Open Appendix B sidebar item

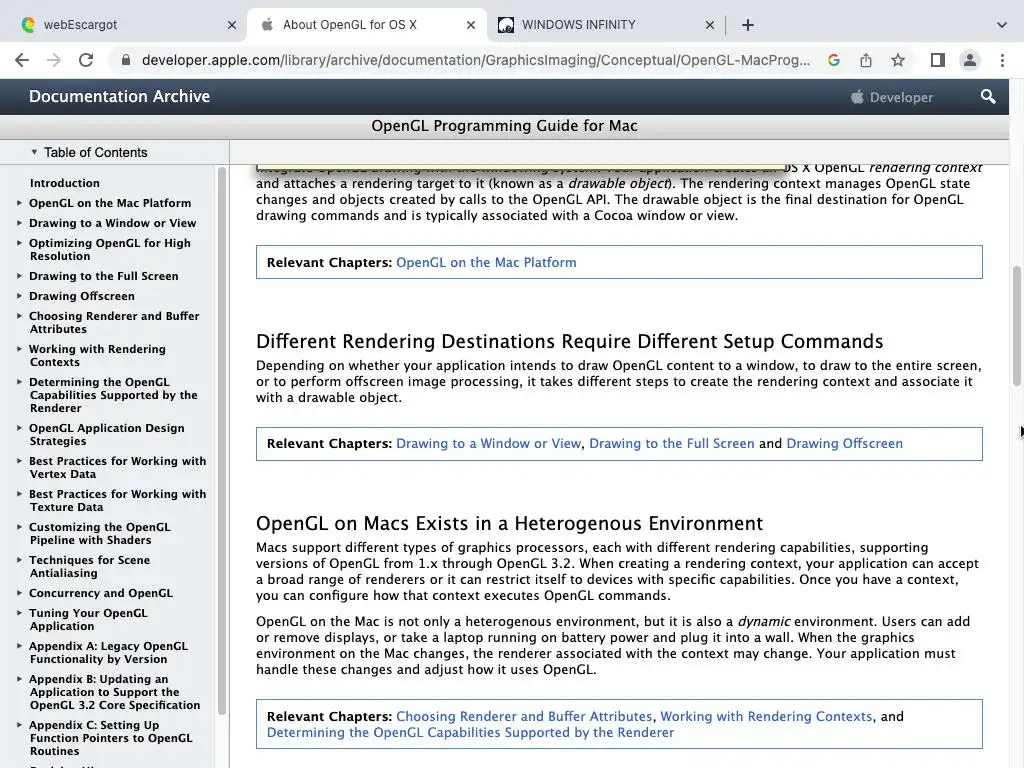click(114, 692)
